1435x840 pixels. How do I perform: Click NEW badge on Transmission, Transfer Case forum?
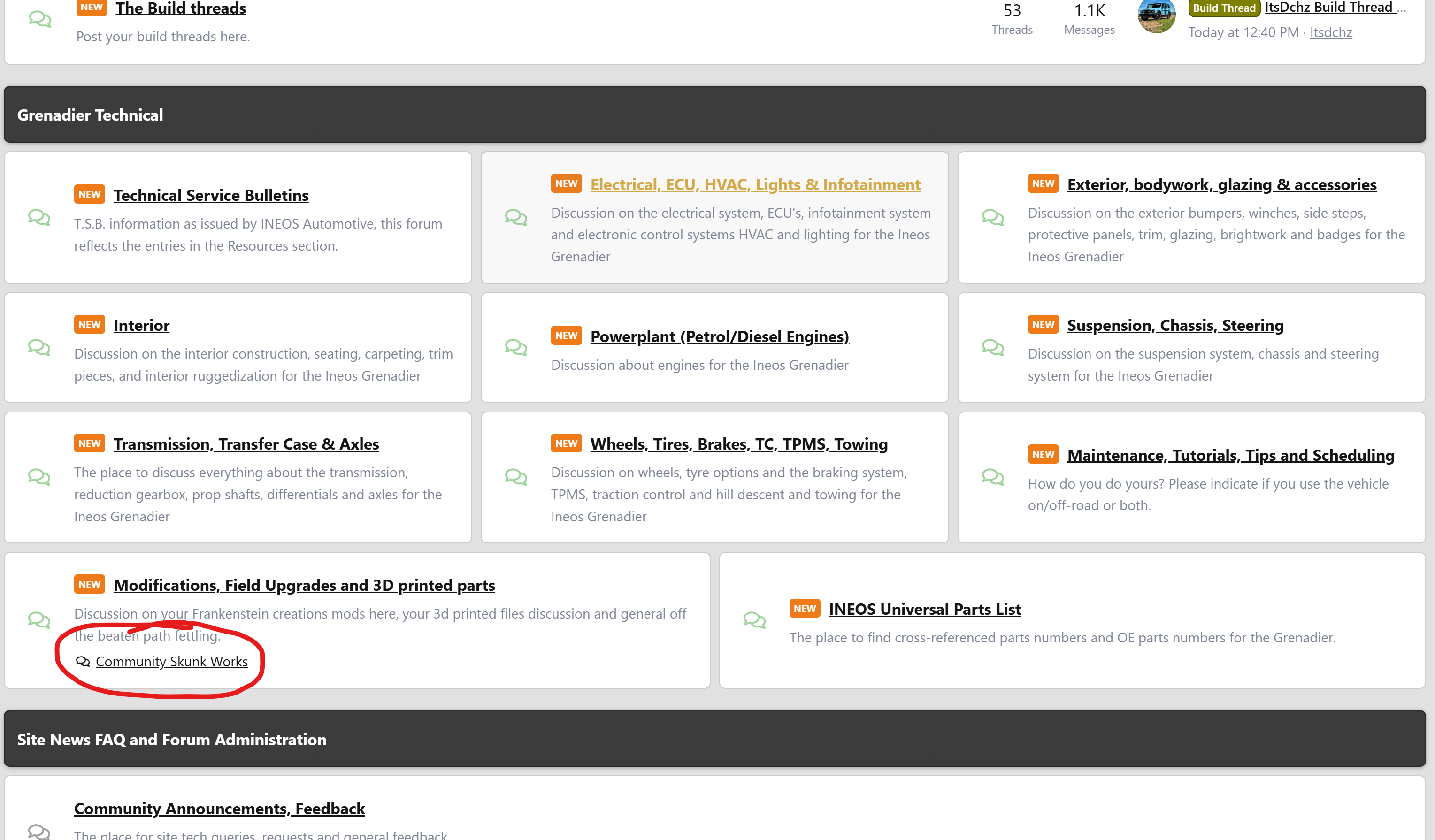tap(89, 443)
